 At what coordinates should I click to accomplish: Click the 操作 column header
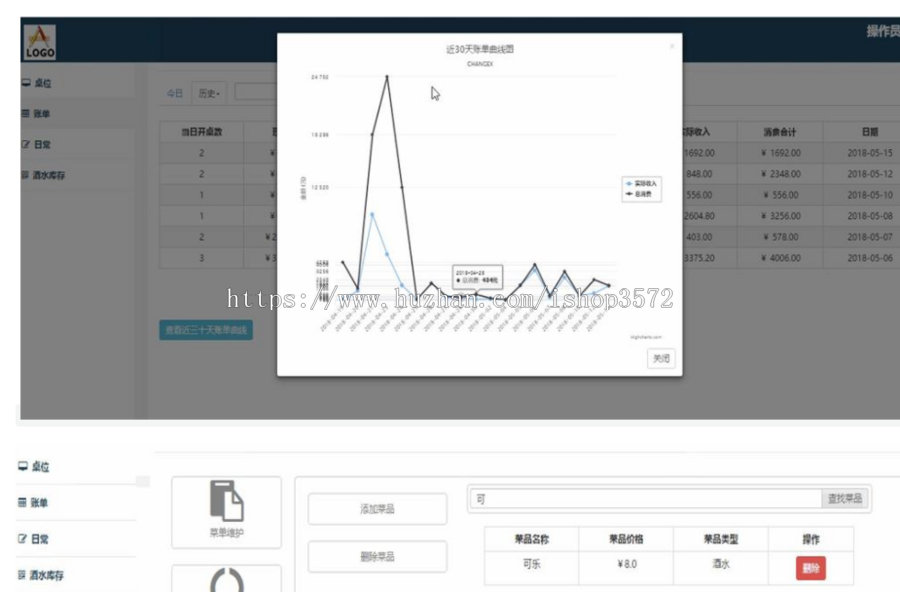coord(810,539)
